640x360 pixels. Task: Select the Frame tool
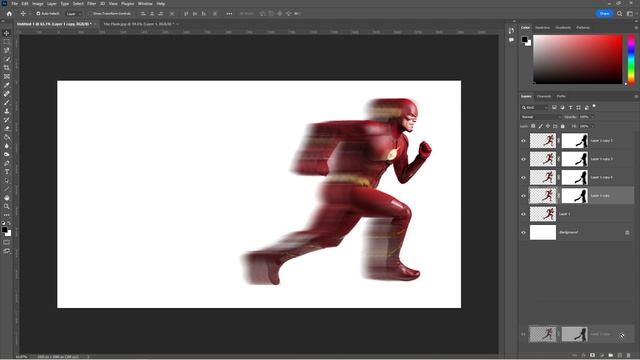[7, 76]
